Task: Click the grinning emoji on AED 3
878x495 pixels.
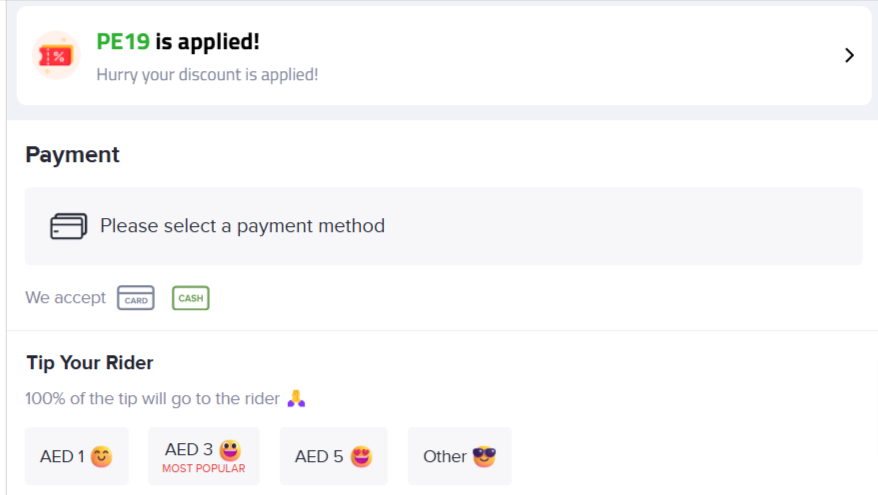Action: [230, 449]
